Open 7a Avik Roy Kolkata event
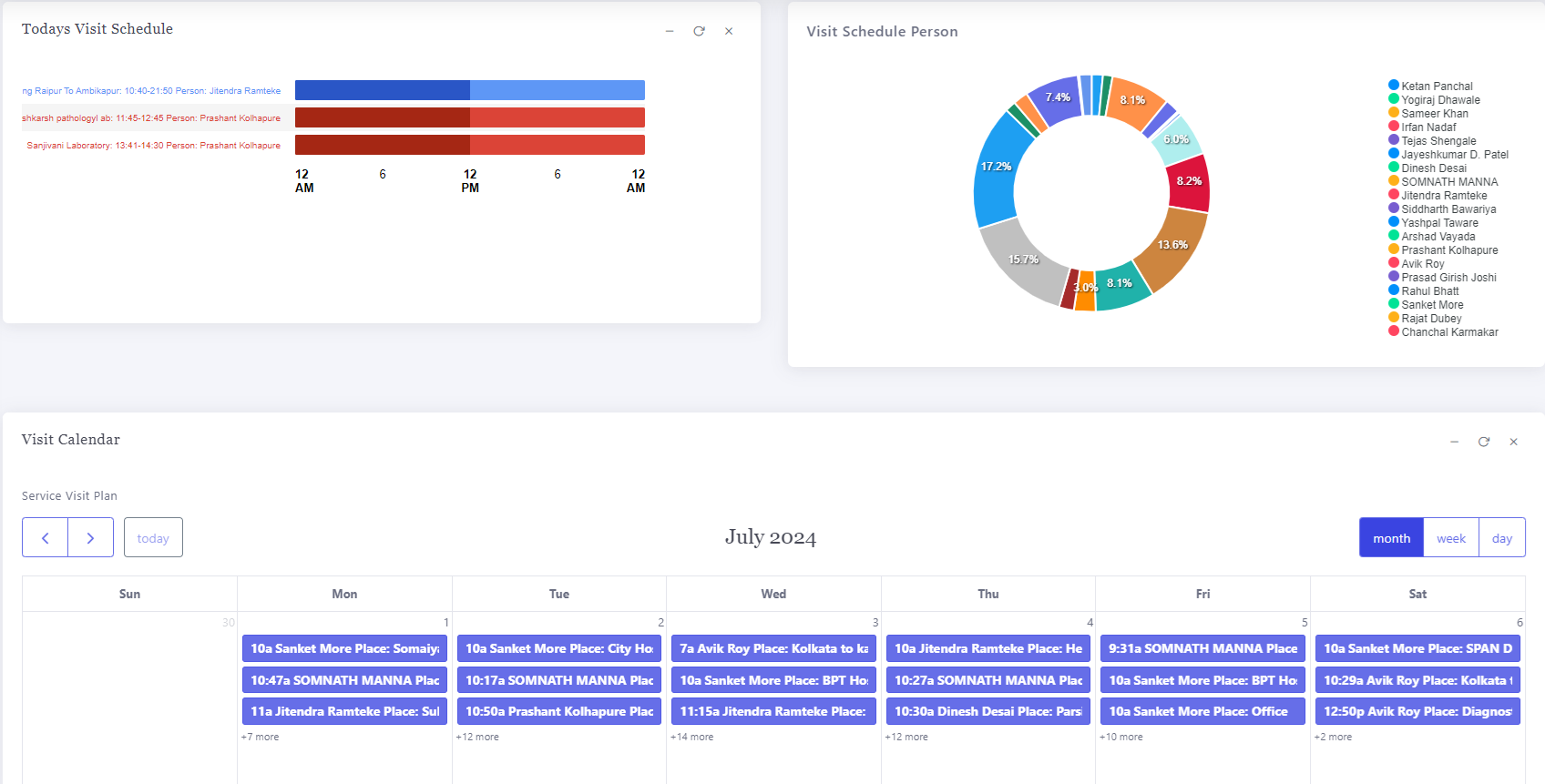 point(773,648)
